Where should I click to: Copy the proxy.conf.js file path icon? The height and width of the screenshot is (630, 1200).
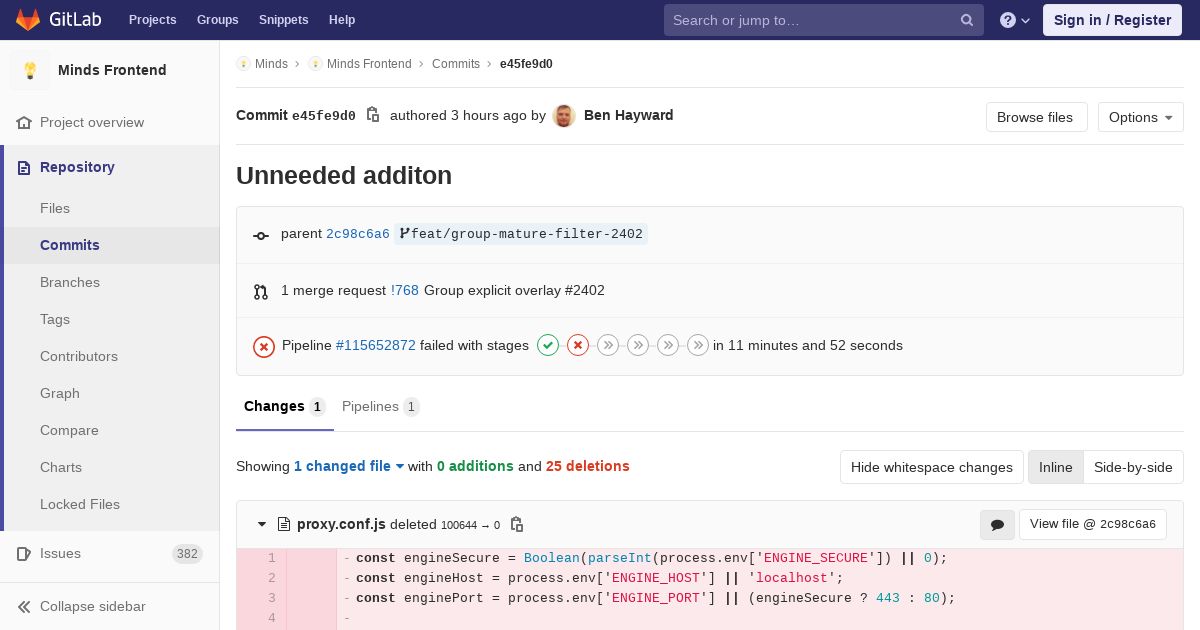tap(517, 524)
